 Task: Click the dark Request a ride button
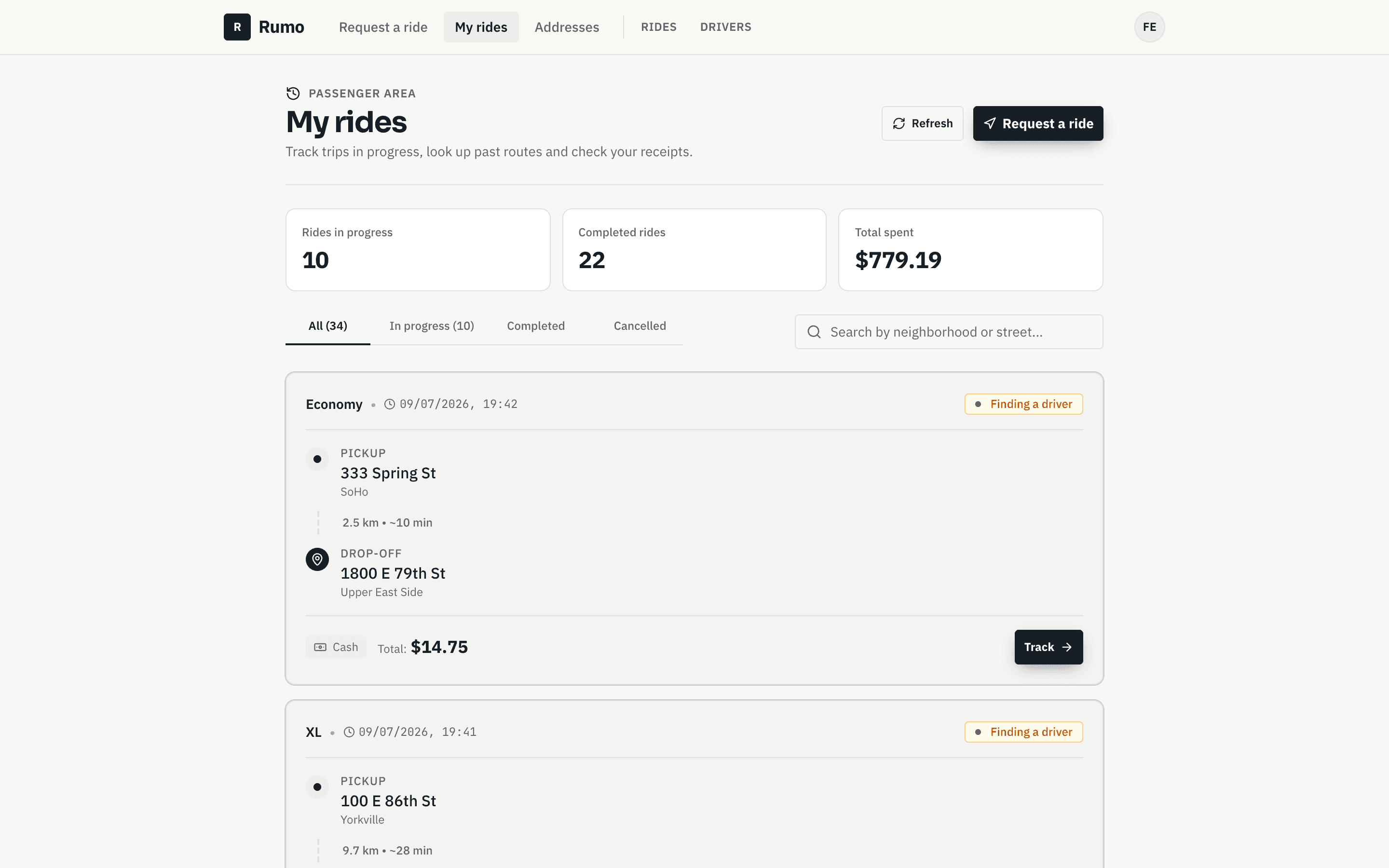coord(1038,123)
